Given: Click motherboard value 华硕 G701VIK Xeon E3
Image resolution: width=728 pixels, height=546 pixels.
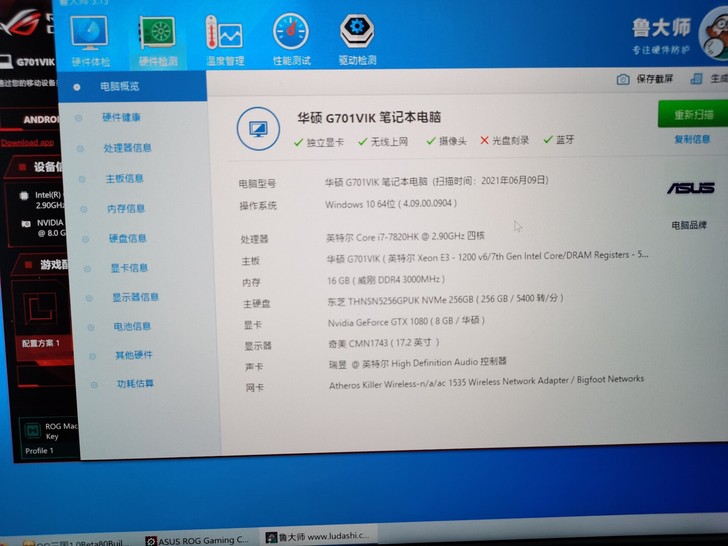Looking at the screenshot, I should pyautogui.click(x=487, y=256).
